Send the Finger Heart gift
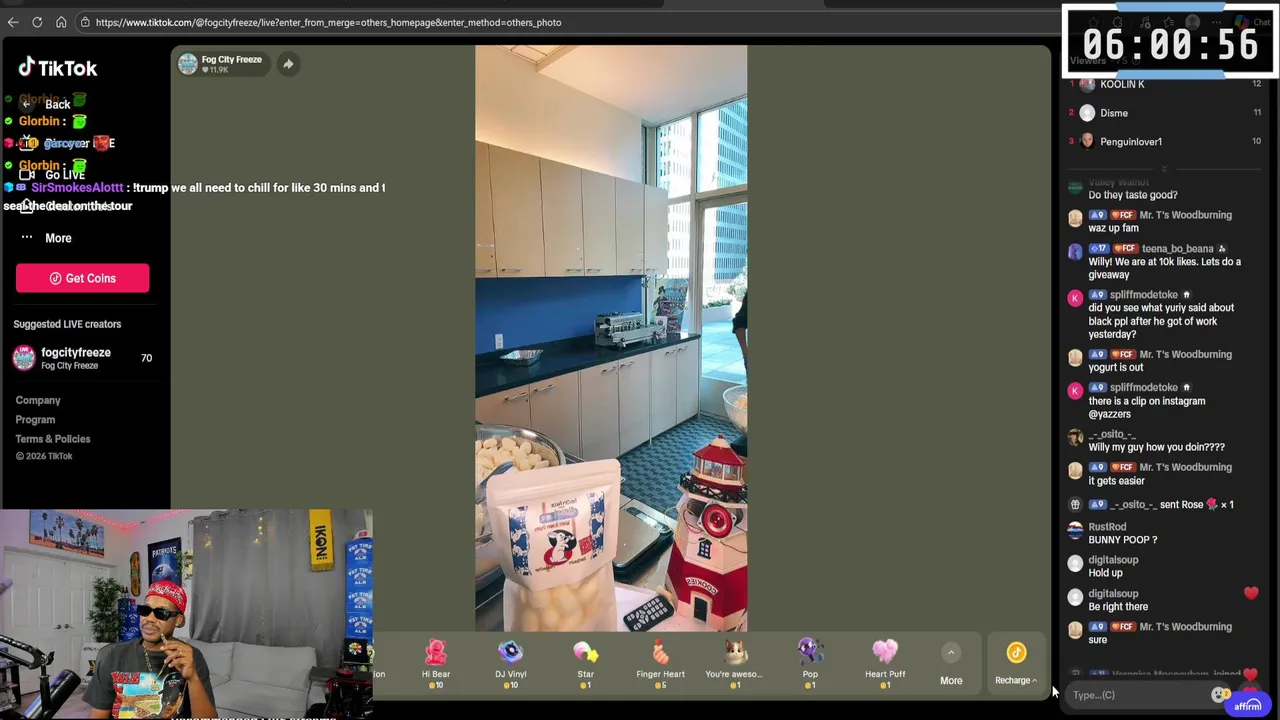This screenshot has height=720, width=1280. [x=661, y=663]
